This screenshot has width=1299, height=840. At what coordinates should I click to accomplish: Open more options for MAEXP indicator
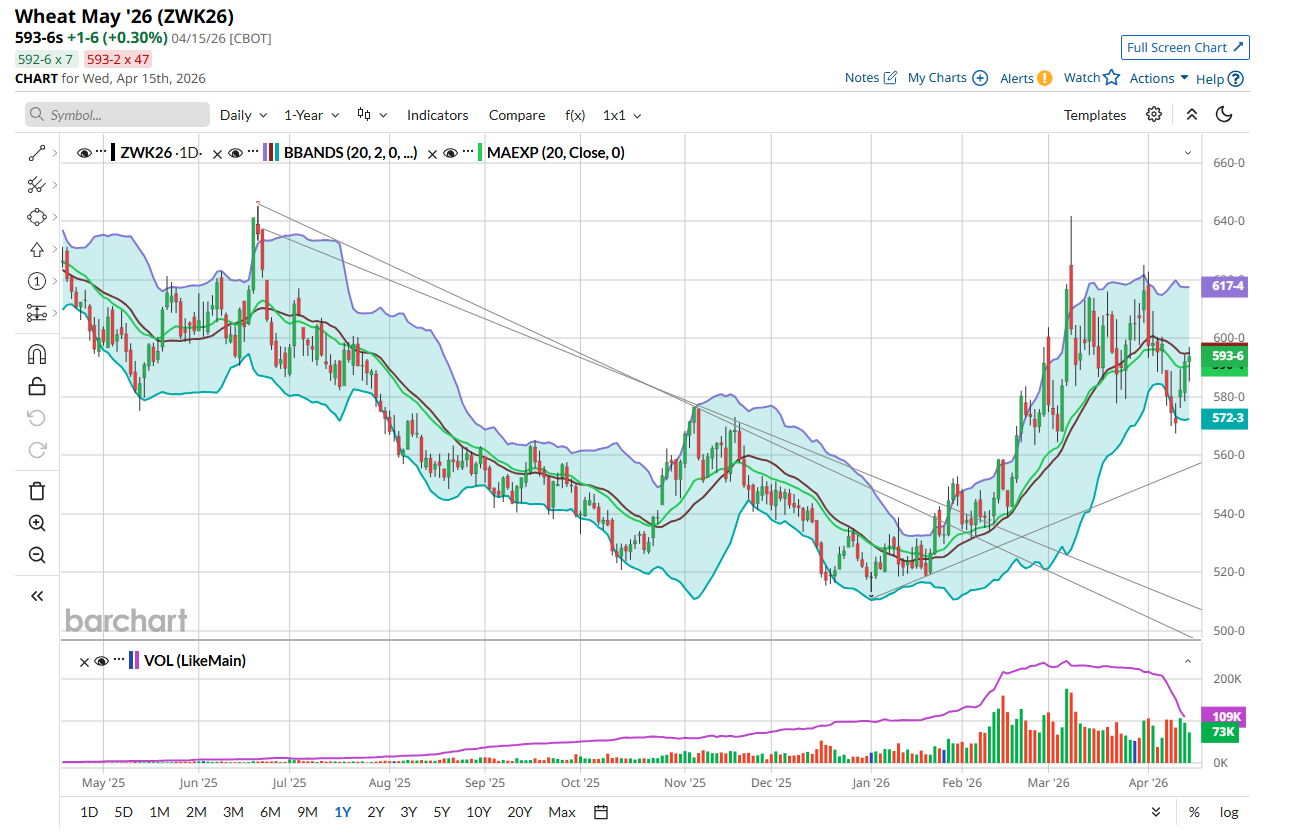pyautogui.click(x=467, y=153)
